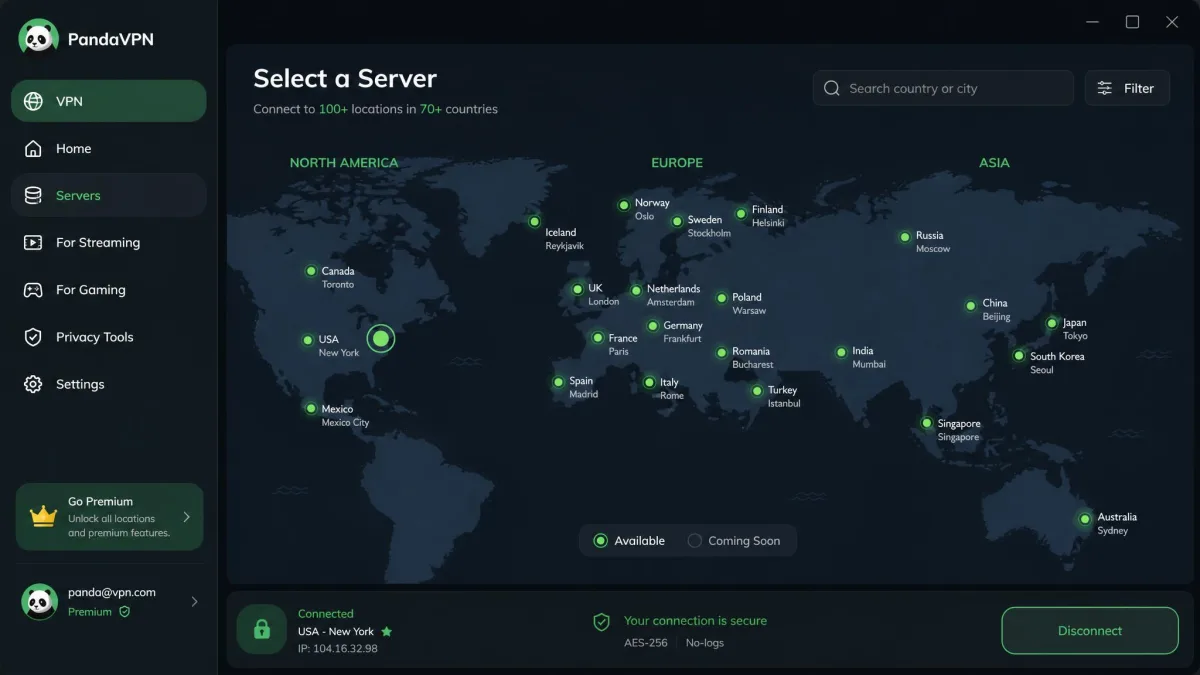Click the Turkey Istanbul server label
Image resolution: width=1200 pixels, height=675 pixels.
[784, 397]
